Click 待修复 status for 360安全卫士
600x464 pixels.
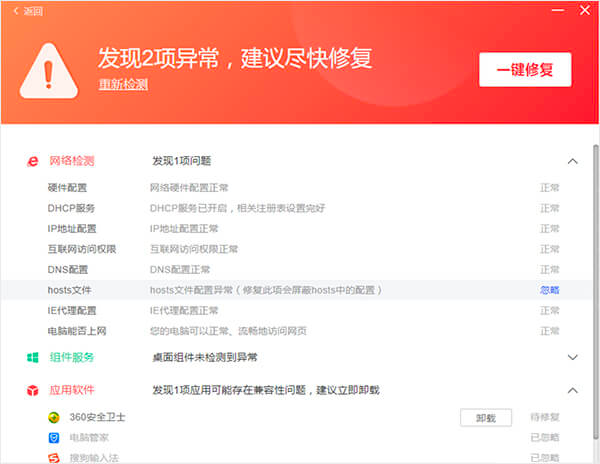tap(545, 417)
